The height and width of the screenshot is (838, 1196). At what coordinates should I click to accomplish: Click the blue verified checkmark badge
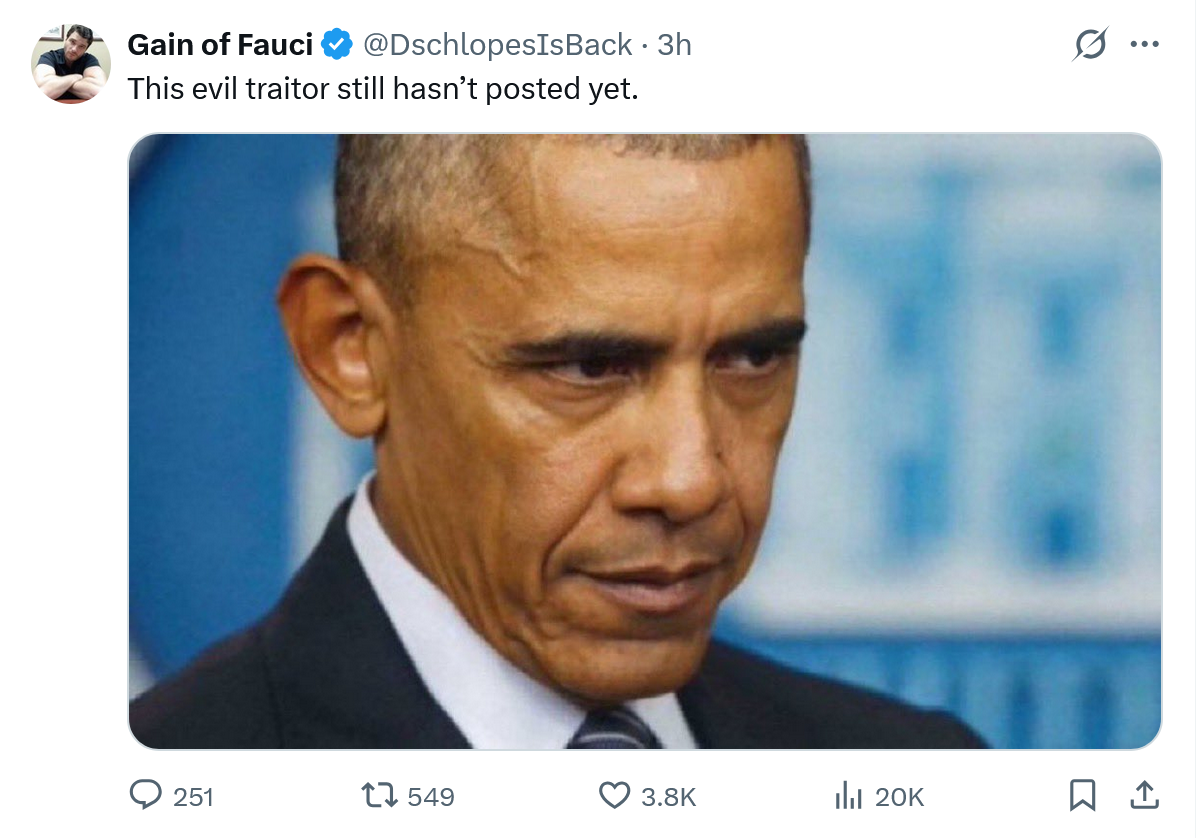tap(336, 45)
